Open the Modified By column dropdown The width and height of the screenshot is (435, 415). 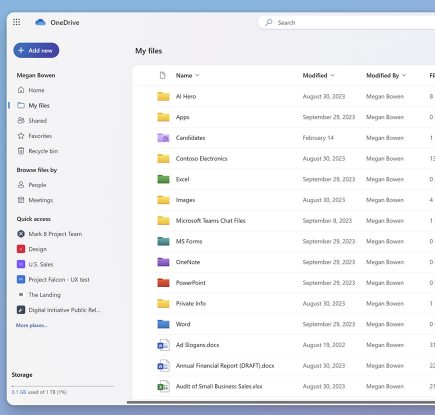(x=386, y=75)
